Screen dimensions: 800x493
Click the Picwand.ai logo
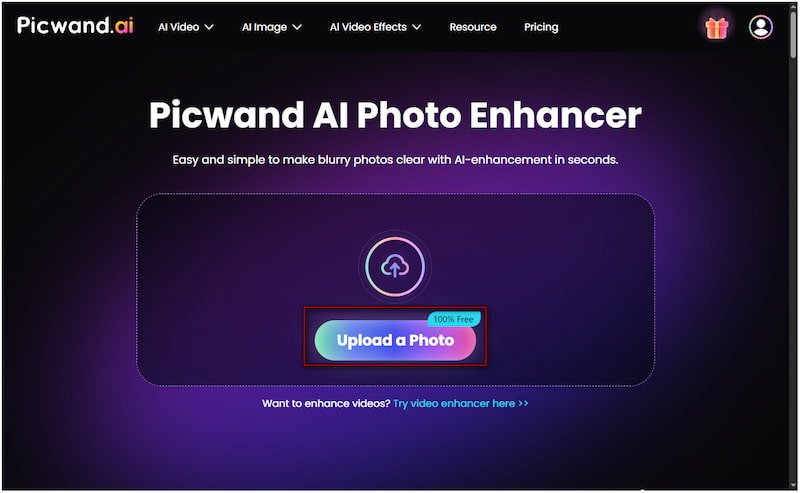click(x=75, y=25)
